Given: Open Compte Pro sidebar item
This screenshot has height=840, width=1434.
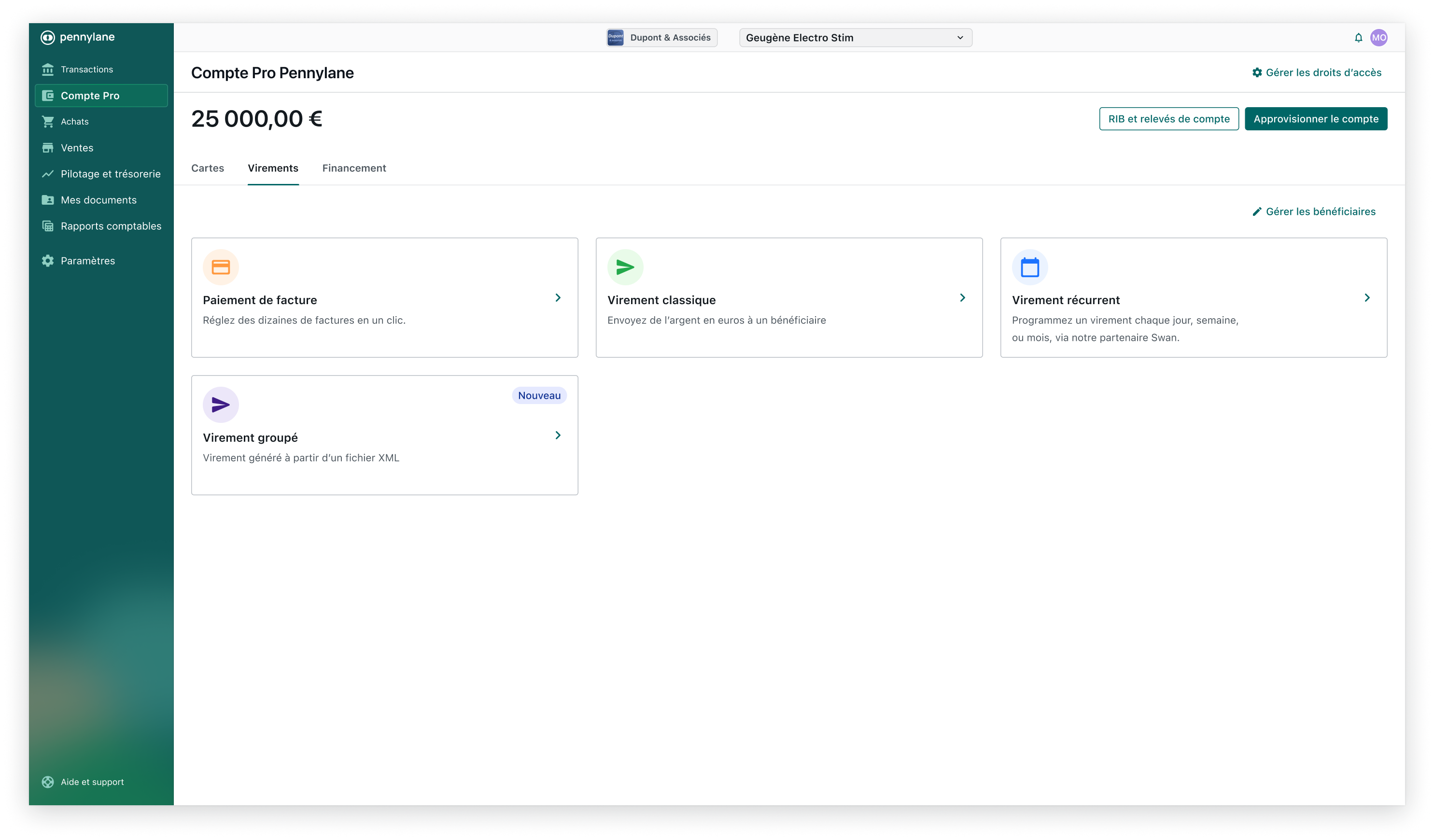Looking at the screenshot, I should (x=101, y=96).
